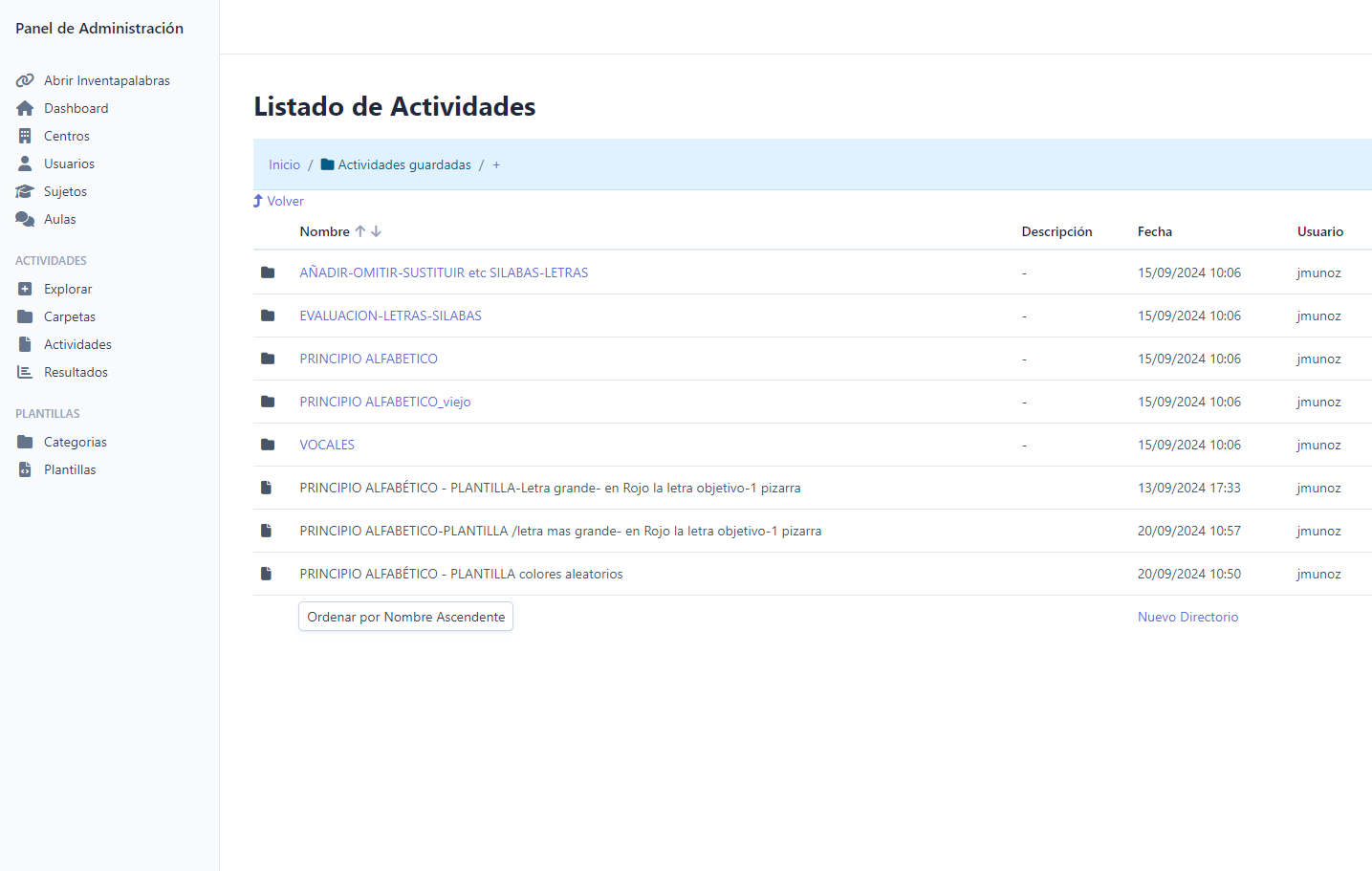The image size is (1372, 871).
Task: Click Nuevo Directorio link
Action: (1187, 617)
